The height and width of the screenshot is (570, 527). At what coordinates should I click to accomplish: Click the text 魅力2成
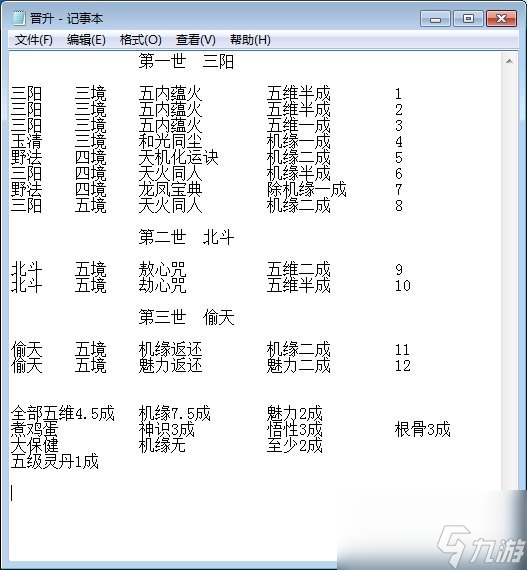(x=294, y=413)
